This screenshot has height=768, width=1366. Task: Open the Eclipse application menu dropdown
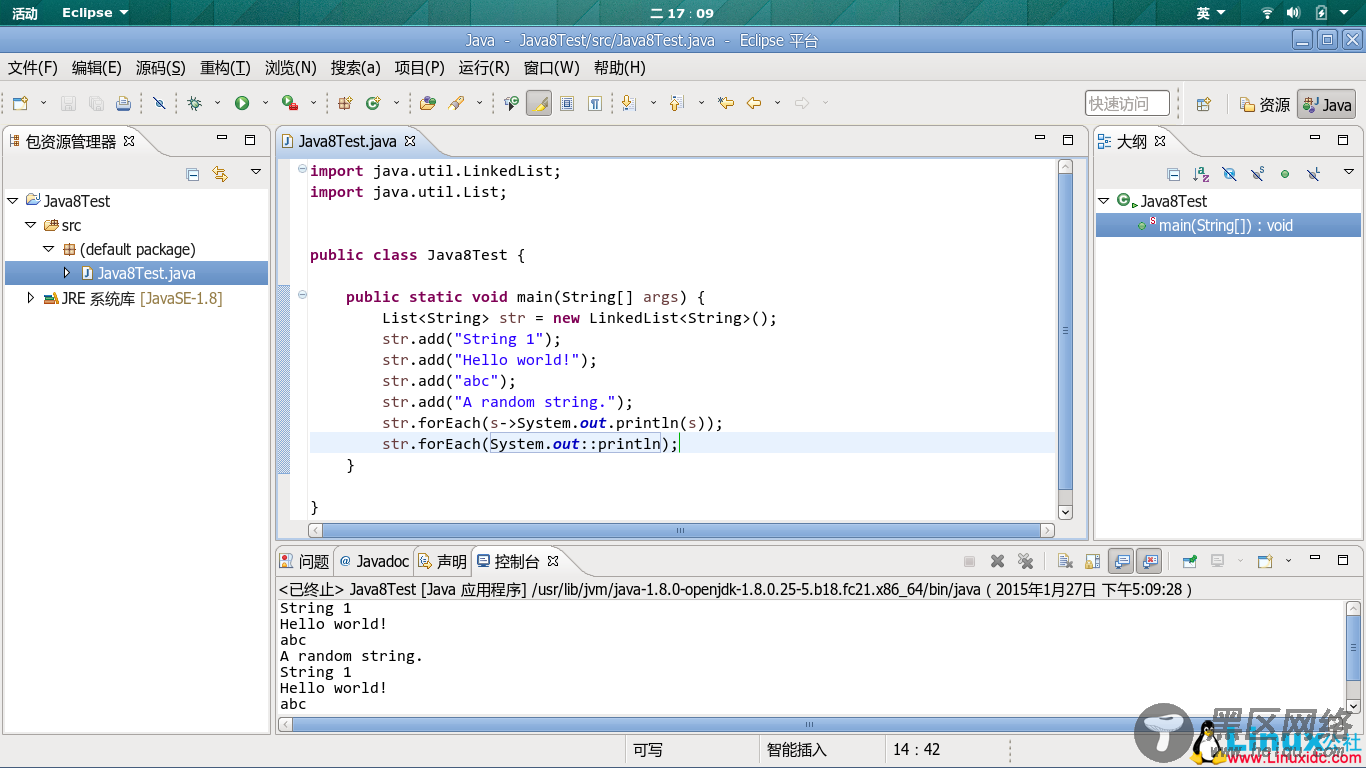[x=95, y=13]
